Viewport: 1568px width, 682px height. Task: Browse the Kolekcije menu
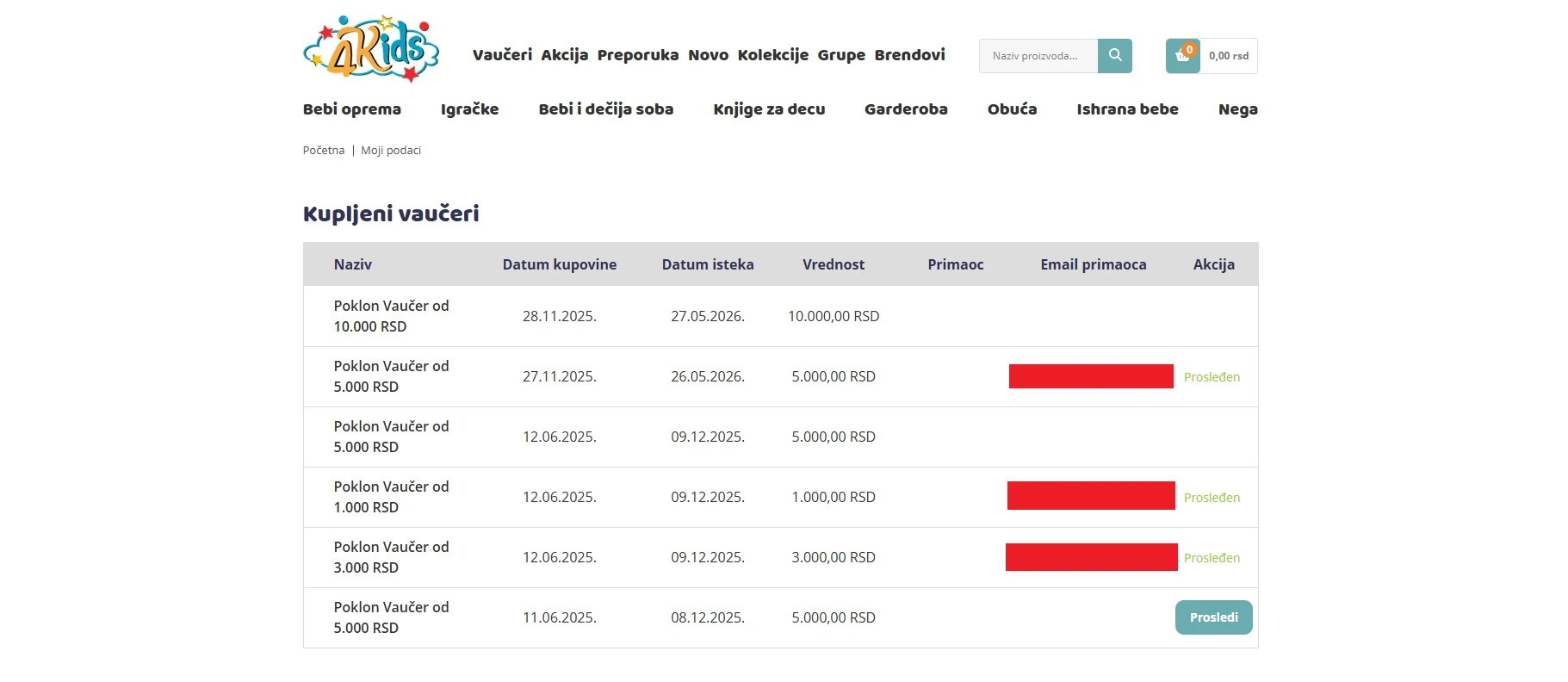point(772,55)
